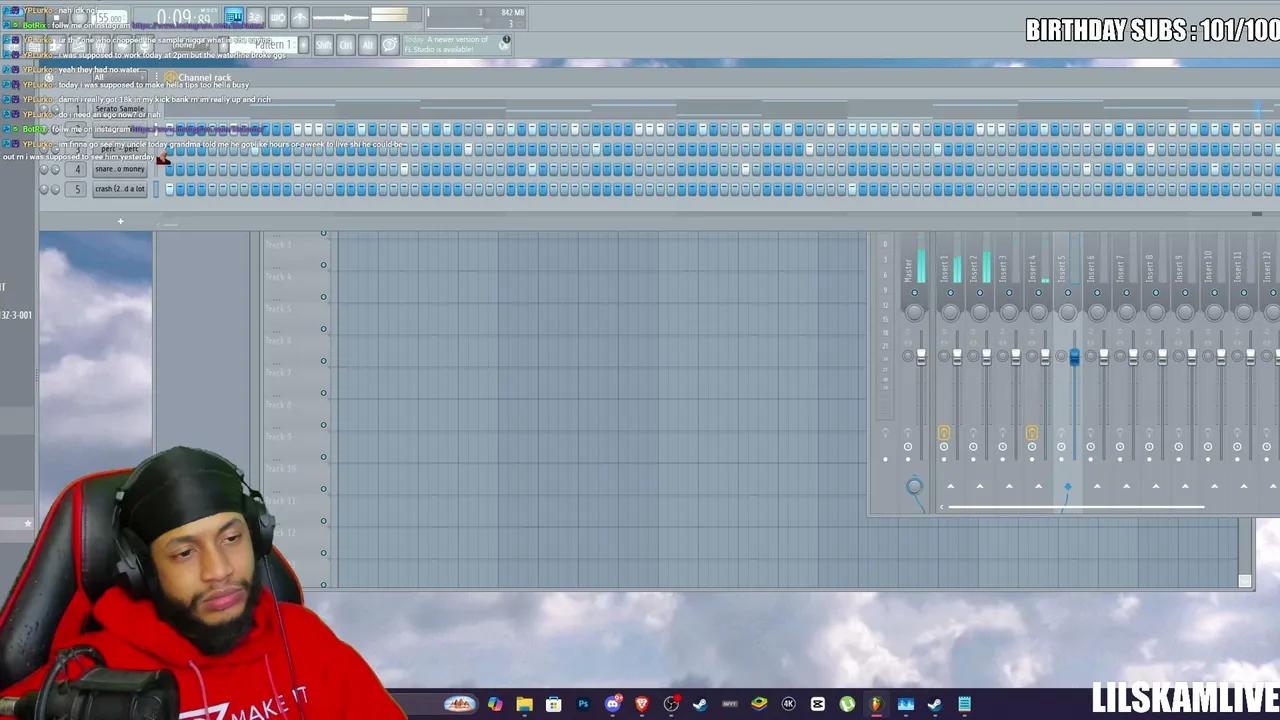
Task: Click the channel number 5 box
Action: point(77,189)
